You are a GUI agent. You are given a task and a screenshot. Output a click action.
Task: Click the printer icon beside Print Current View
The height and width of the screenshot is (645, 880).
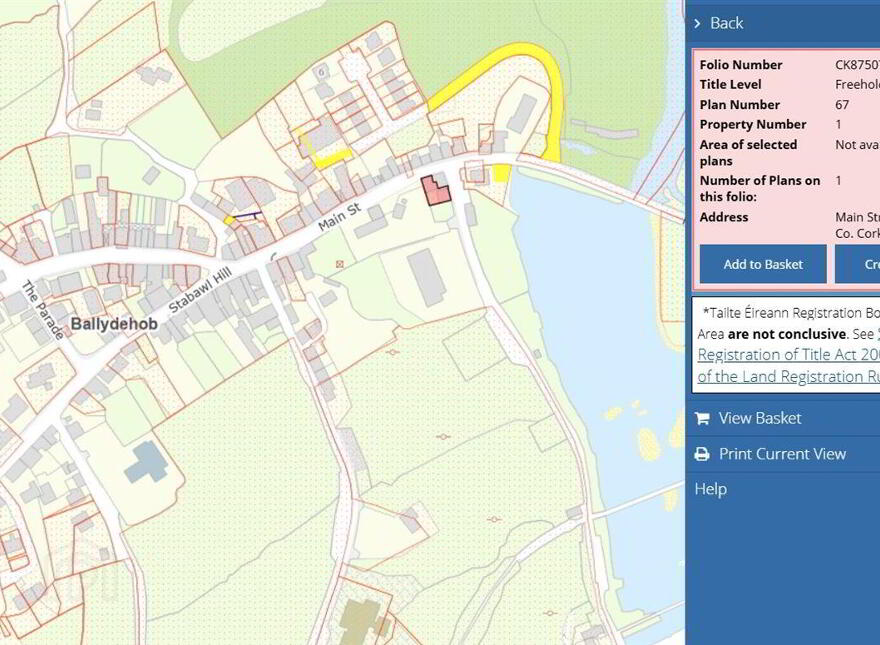[x=702, y=454]
